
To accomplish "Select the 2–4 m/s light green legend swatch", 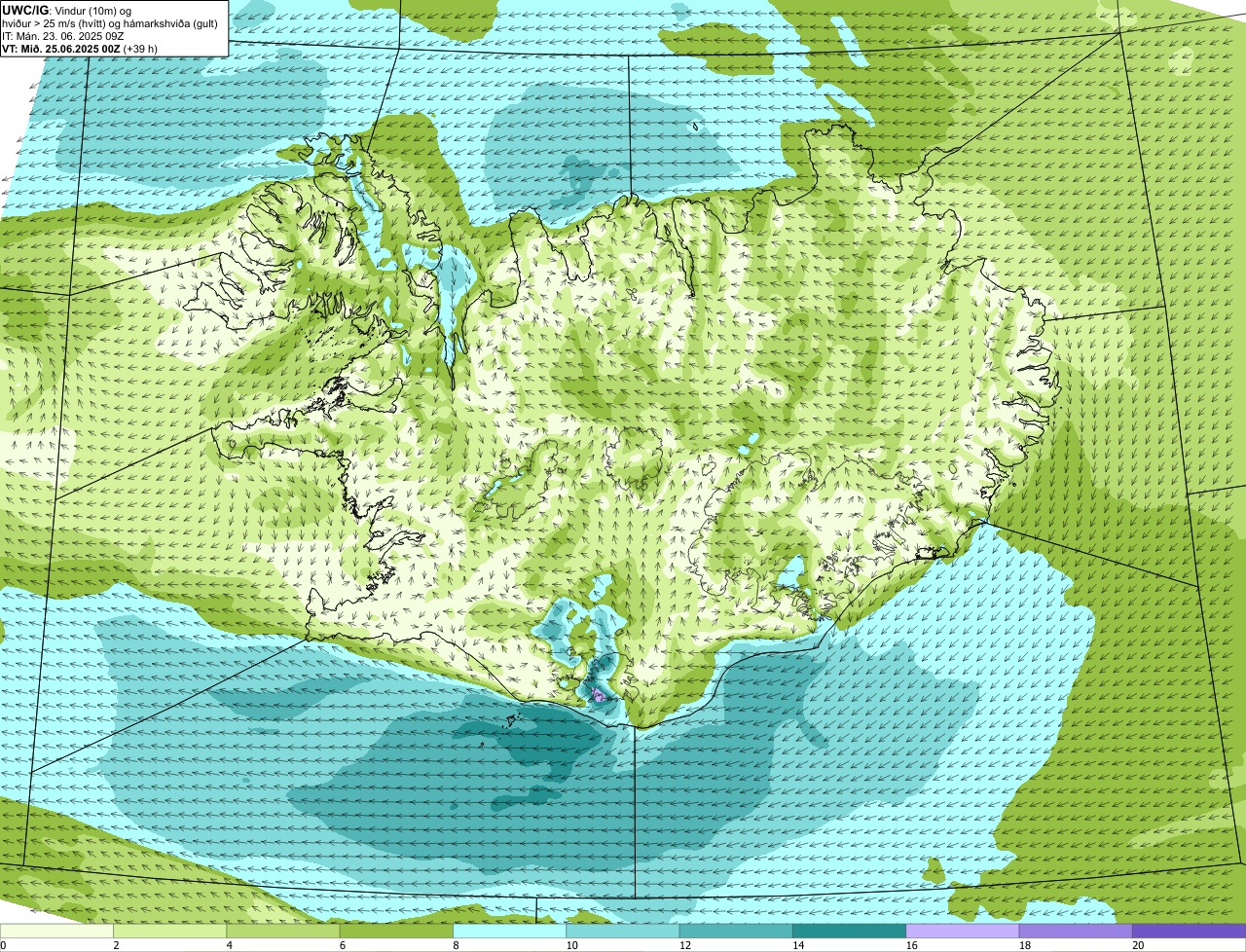I will point(170,931).
